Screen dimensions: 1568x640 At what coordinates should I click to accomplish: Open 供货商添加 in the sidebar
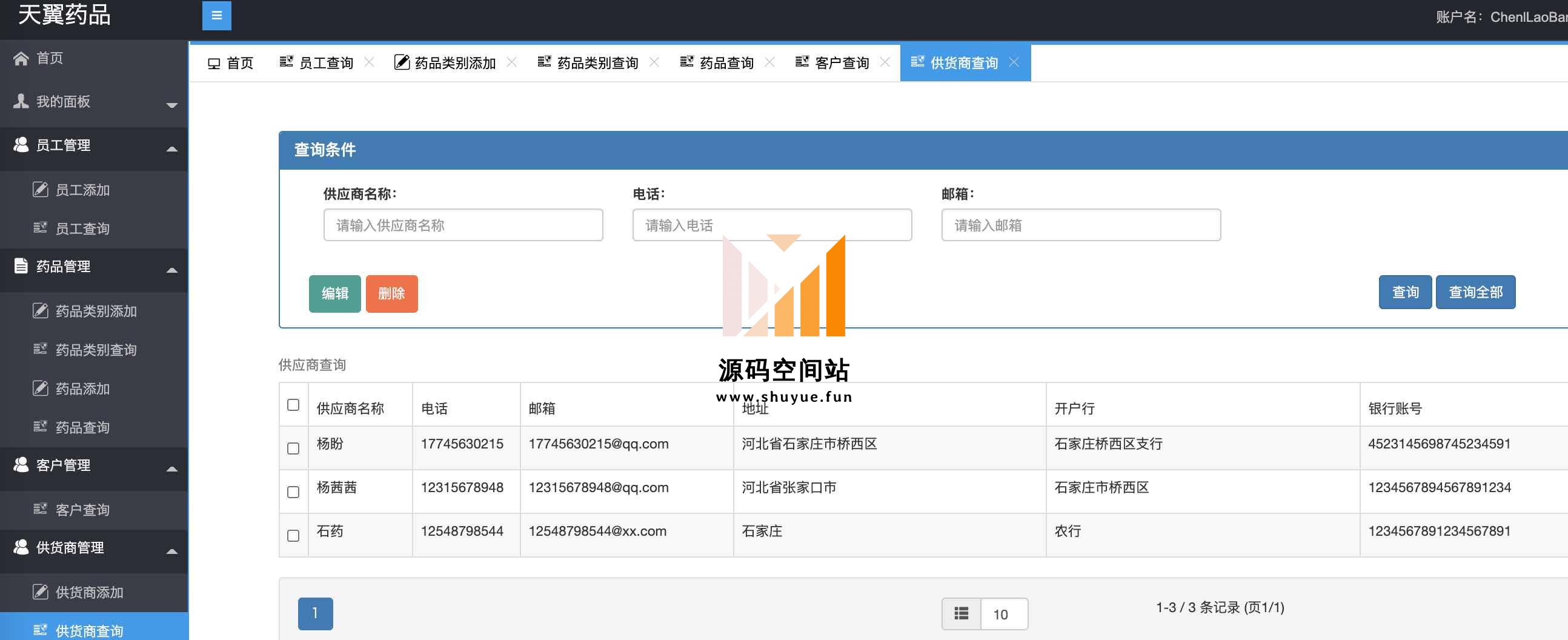click(94, 592)
